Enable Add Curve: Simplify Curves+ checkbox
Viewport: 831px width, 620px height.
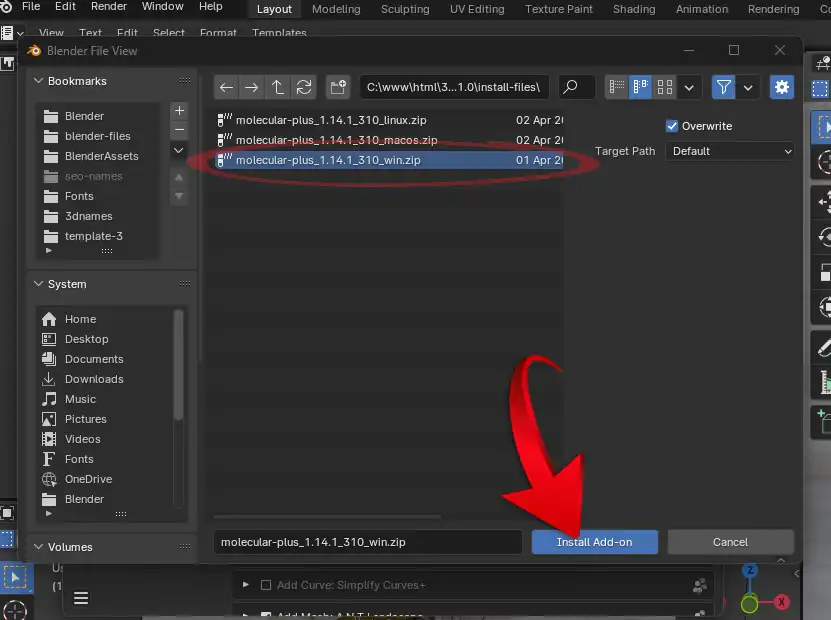(x=266, y=585)
